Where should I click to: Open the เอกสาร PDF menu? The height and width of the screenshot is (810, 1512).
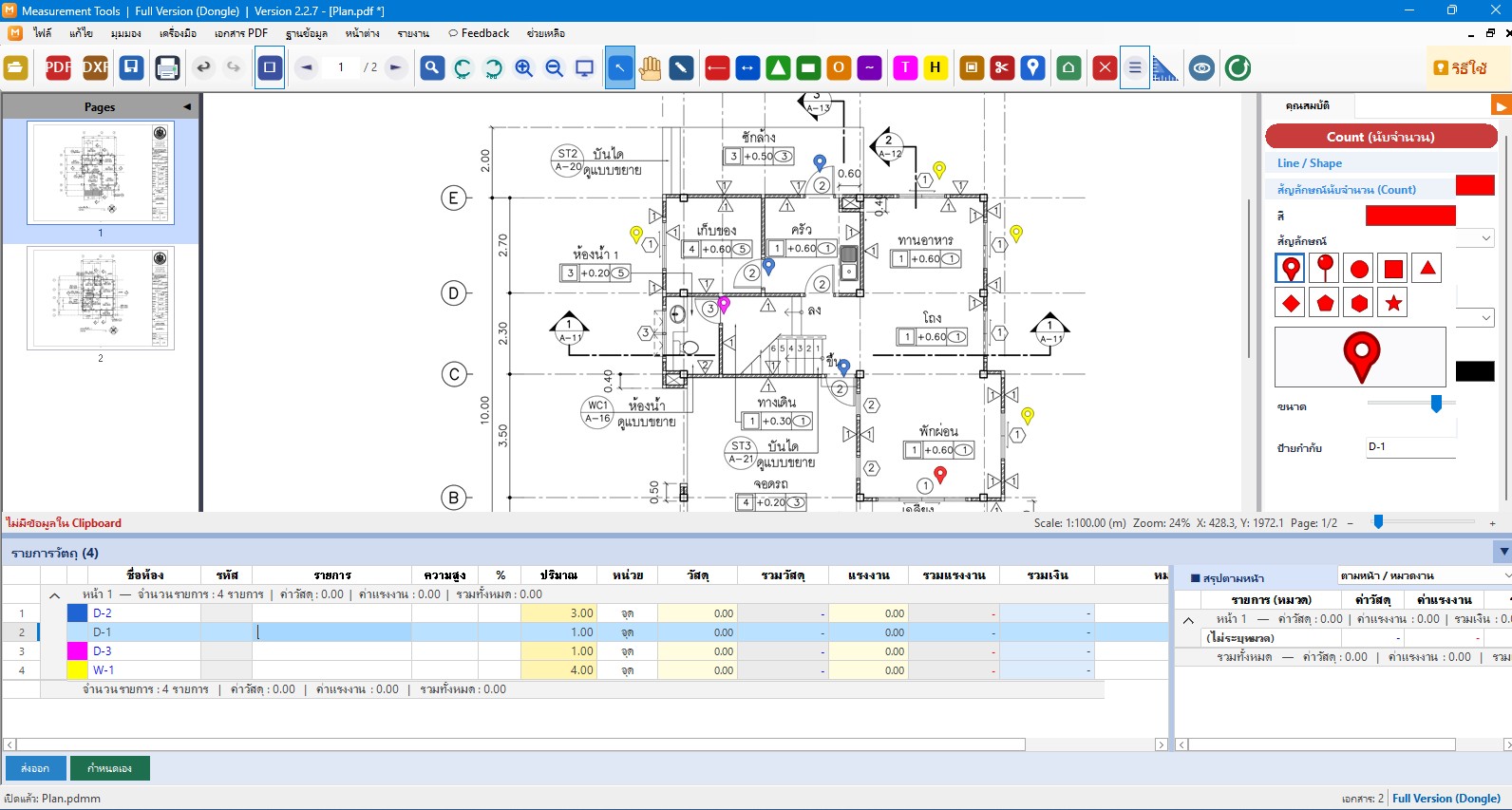pyautogui.click(x=241, y=33)
